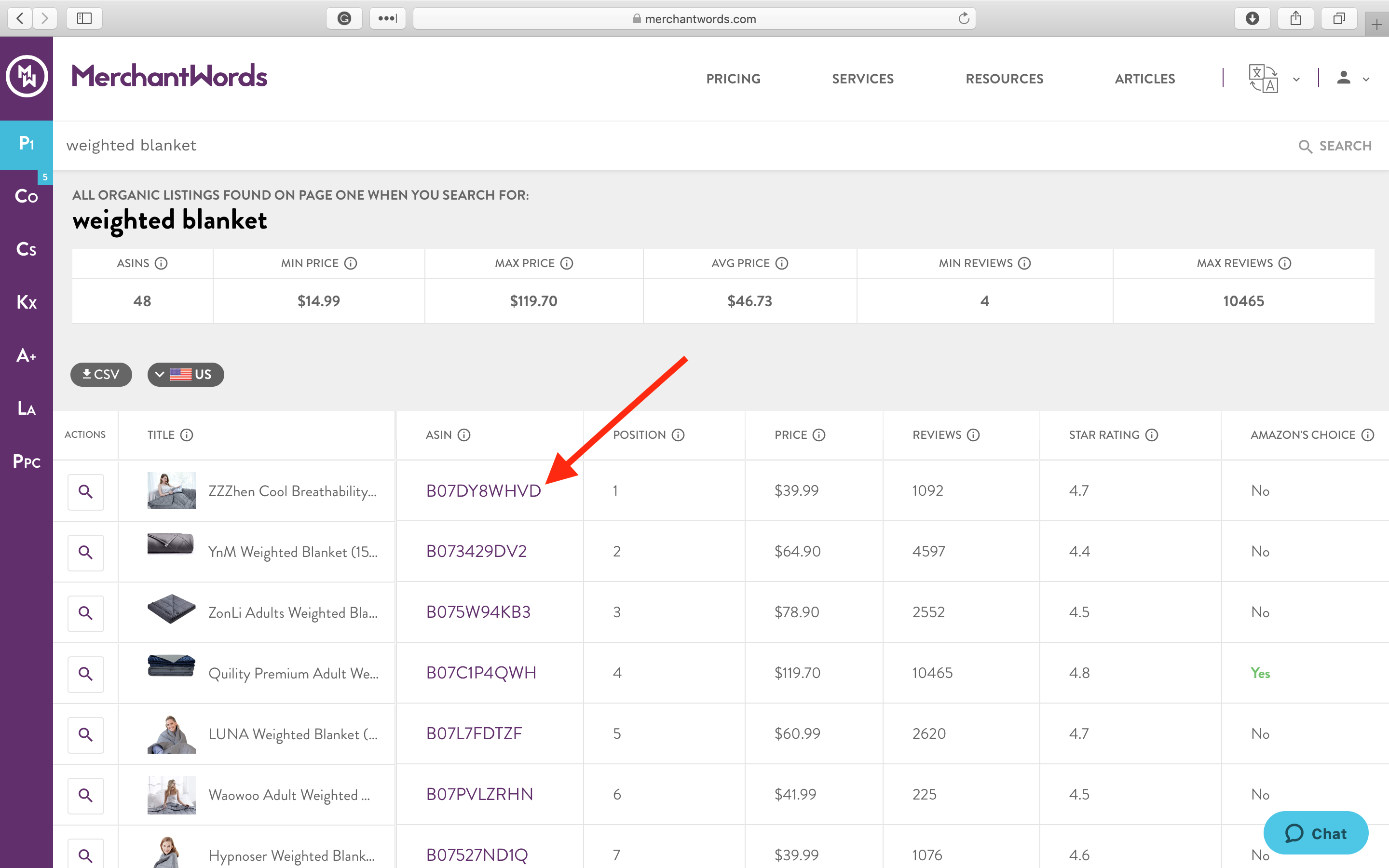1389x868 pixels.
Task: Open the ARTICLES menu item
Action: 1144,79
